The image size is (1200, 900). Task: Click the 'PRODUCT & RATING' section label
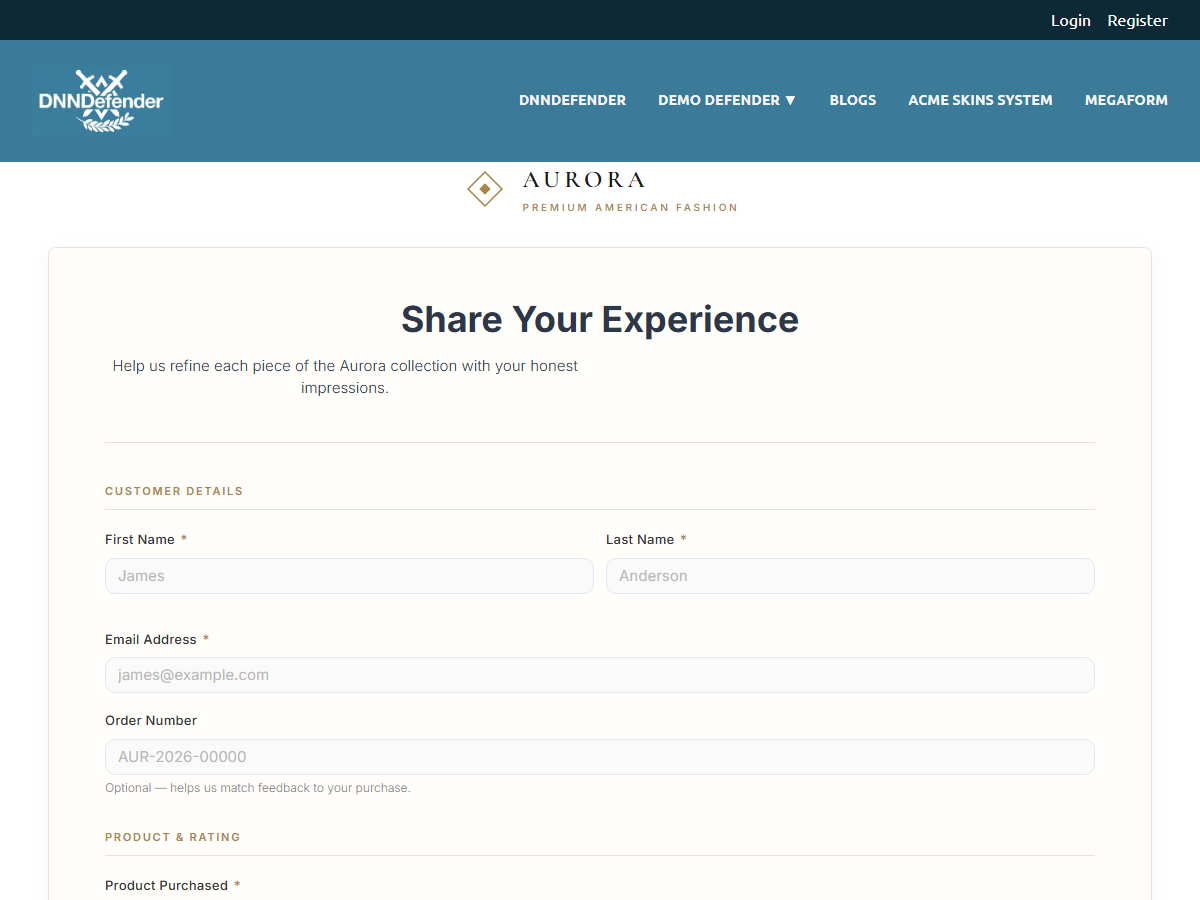[x=173, y=837]
